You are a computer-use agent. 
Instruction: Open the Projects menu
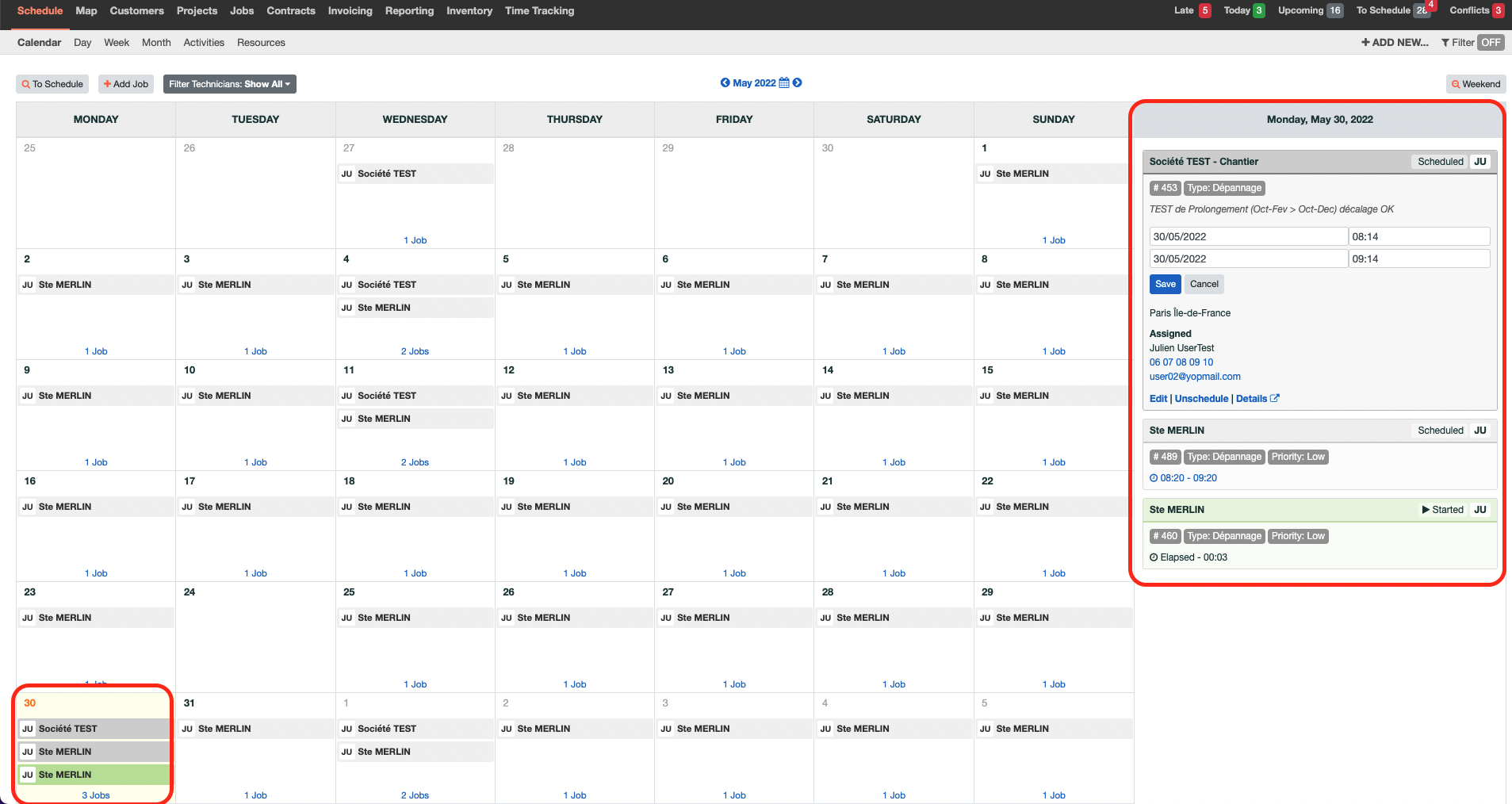(197, 10)
